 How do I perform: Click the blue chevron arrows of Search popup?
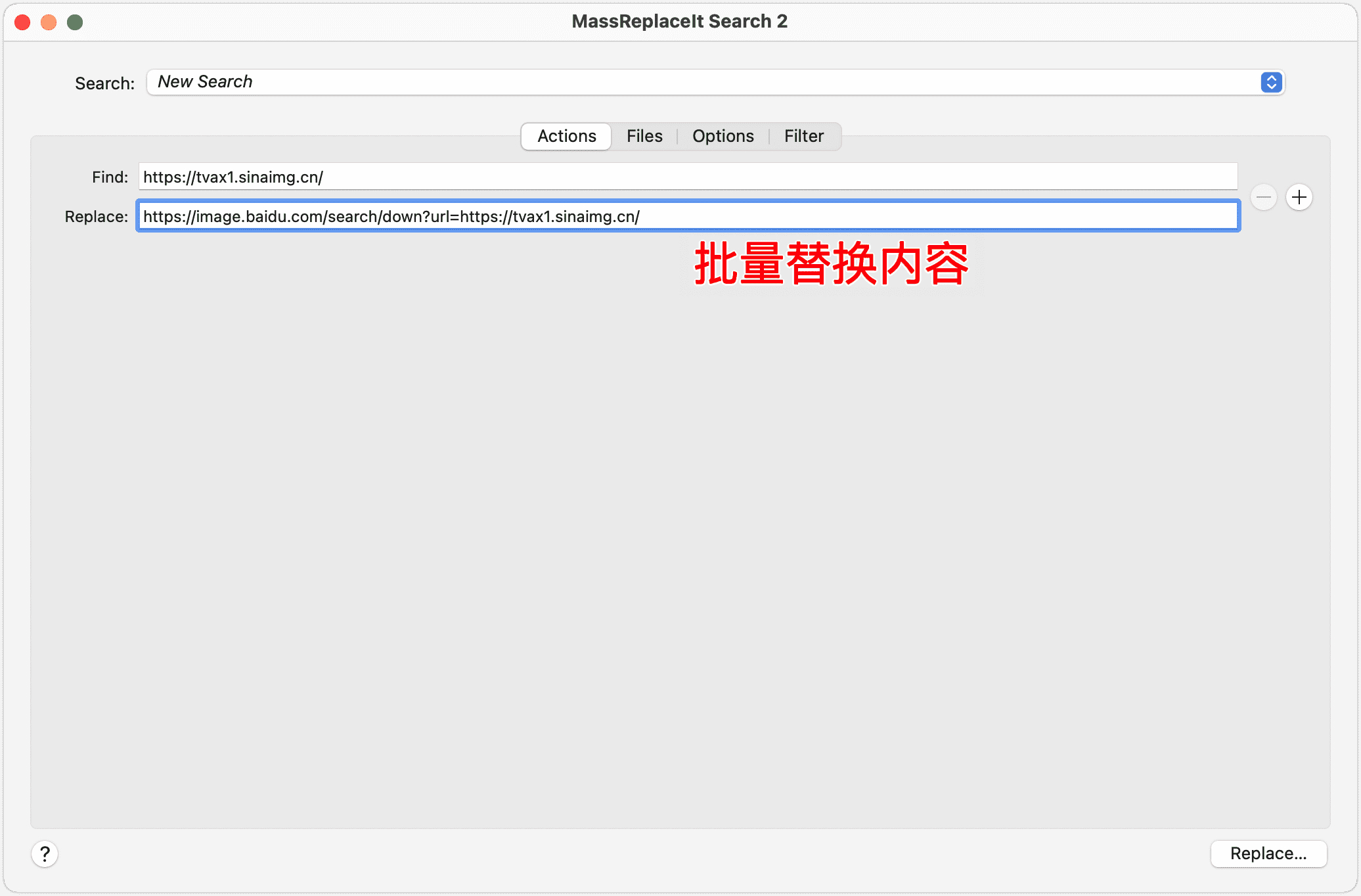click(x=1271, y=82)
